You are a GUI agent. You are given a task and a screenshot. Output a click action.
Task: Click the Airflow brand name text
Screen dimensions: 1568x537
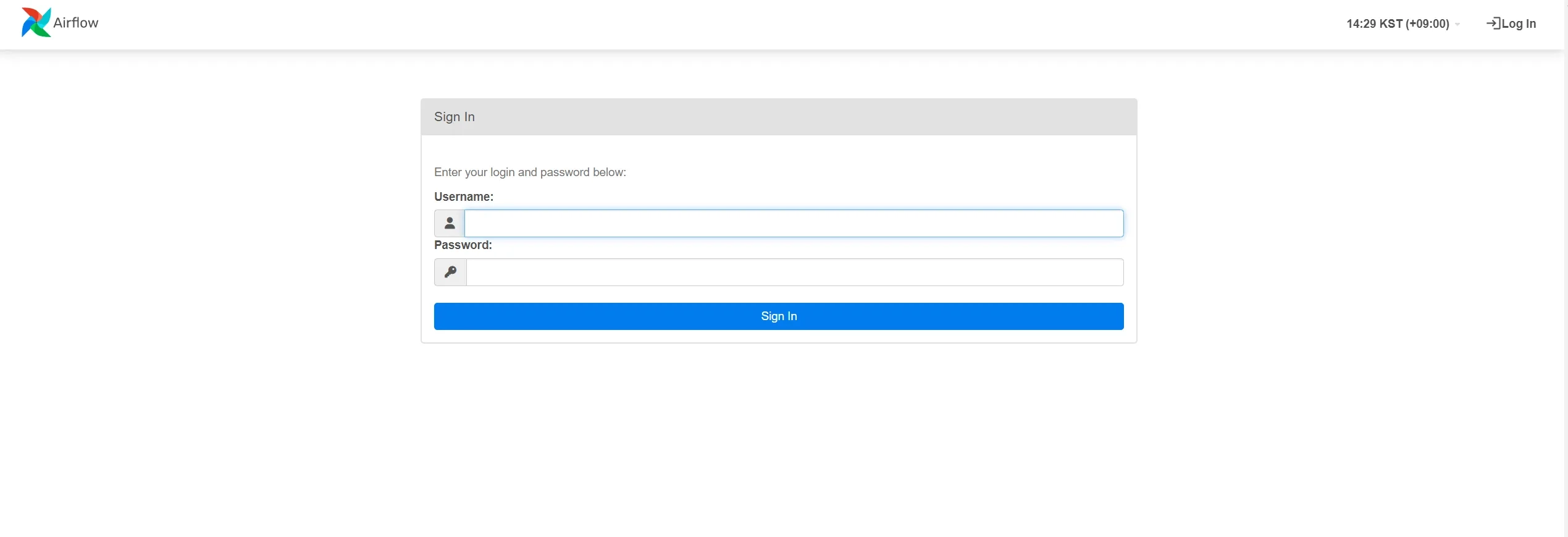(76, 23)
